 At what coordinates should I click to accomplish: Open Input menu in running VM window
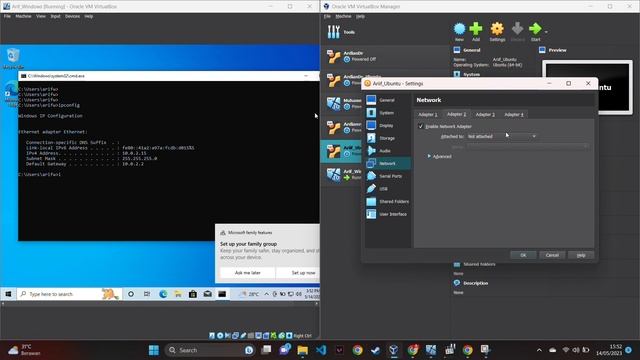pyautogui.click(x=56, y=16)
